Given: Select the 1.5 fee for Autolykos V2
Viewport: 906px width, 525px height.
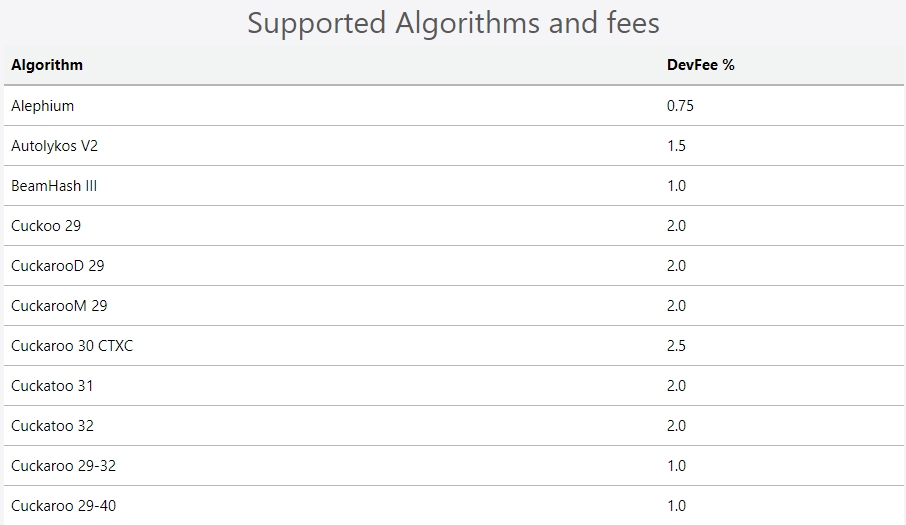Looking at the screenshot, I should click(676, 146).
